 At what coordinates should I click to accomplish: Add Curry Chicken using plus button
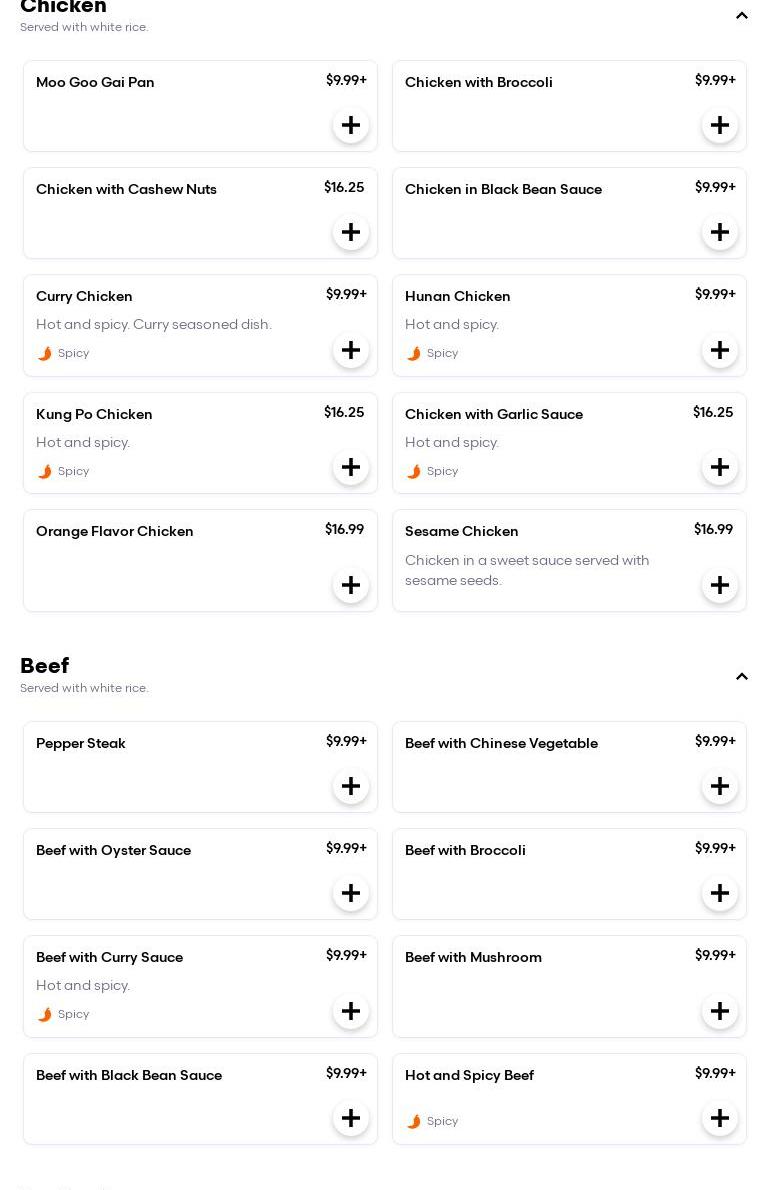pos(351,351)
